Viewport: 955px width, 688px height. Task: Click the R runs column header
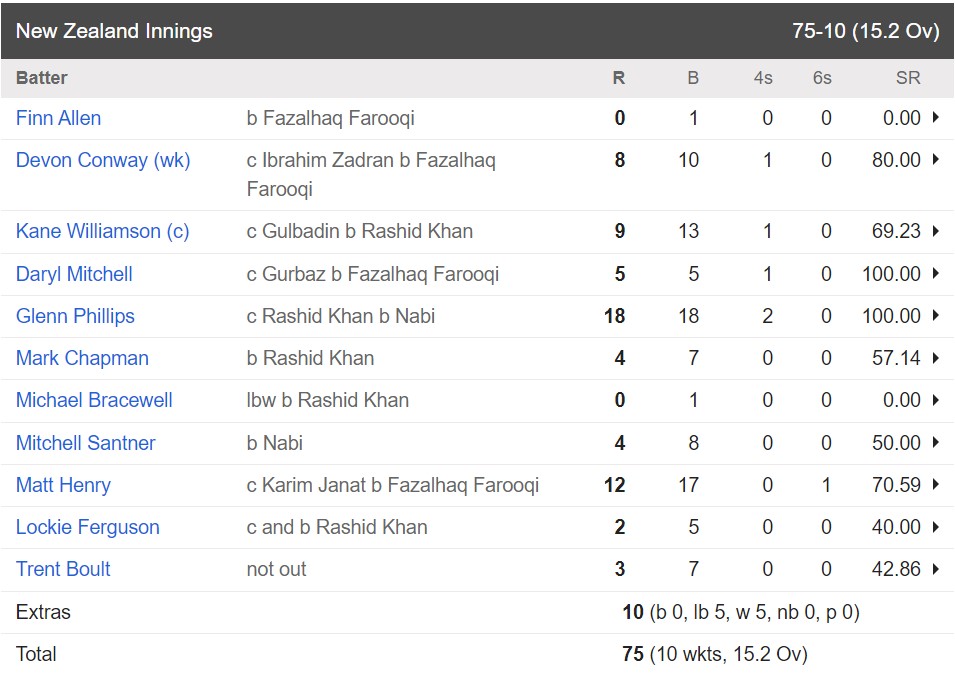point(619,78)
